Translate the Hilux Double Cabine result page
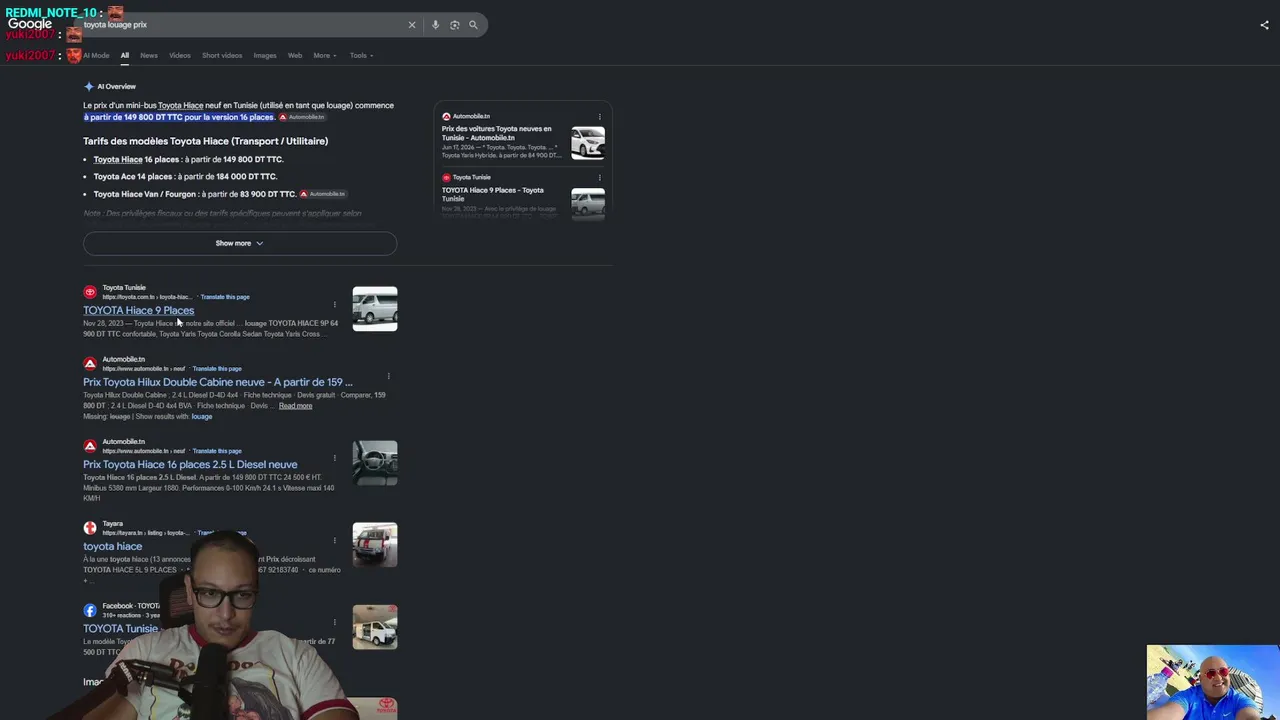 [217, 369]
